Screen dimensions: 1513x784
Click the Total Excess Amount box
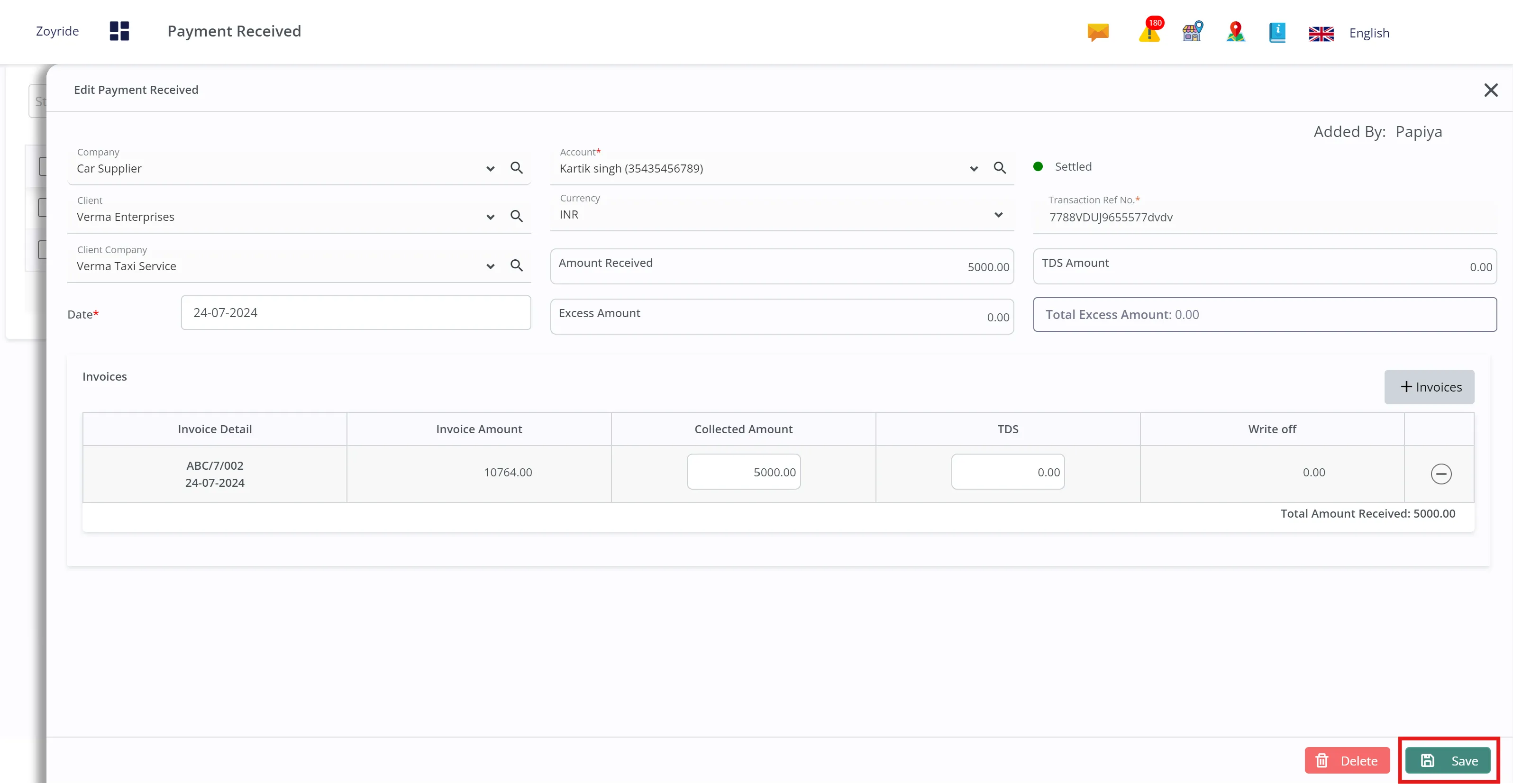pos(1265,315)
